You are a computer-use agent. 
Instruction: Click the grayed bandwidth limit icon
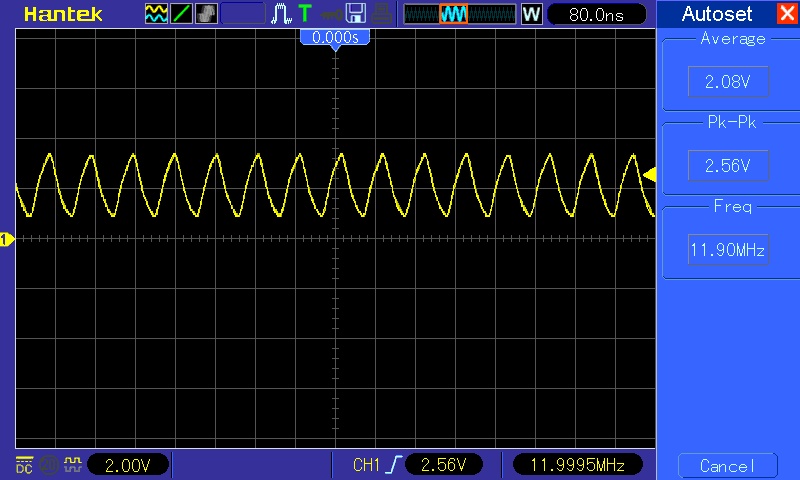coord(49,465)
